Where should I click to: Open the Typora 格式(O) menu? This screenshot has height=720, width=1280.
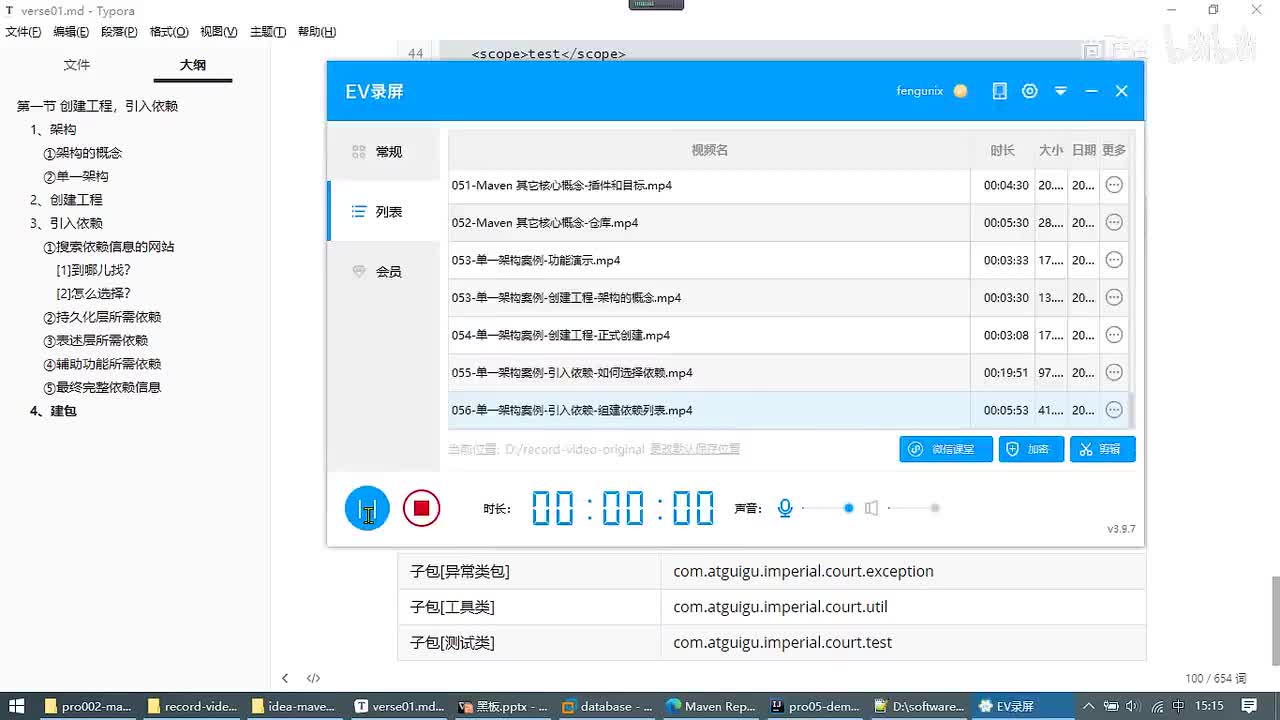click(x=169, y=32)
